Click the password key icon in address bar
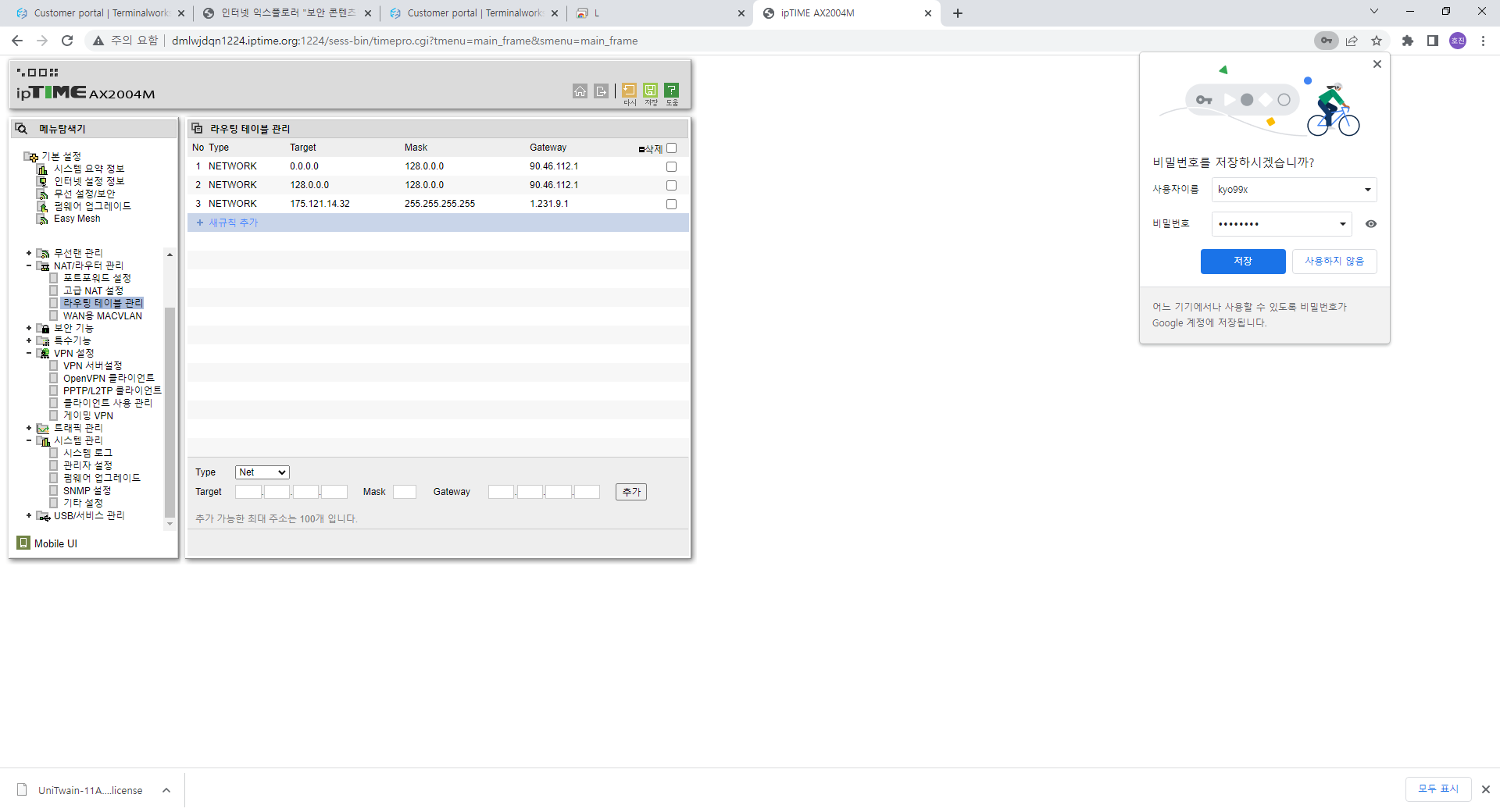Viewport: 1500px width, 812px height. pyautogui.click(x=1326, y=41)
